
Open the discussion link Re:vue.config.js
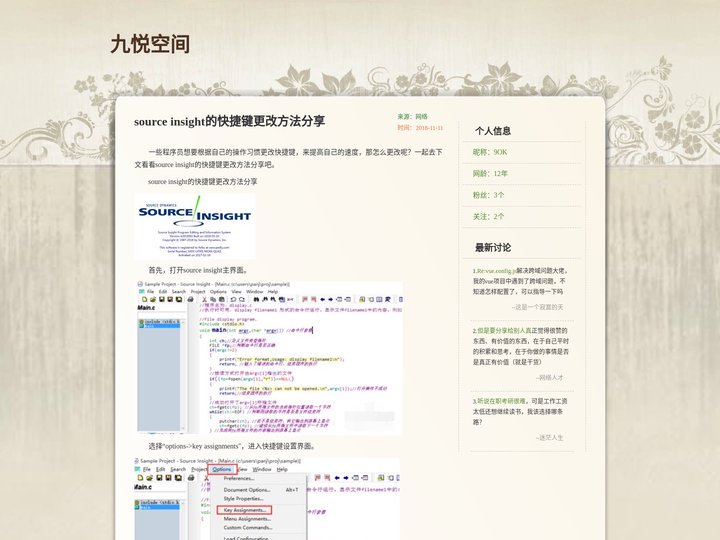pyautogui.click(x=496, y=271)
